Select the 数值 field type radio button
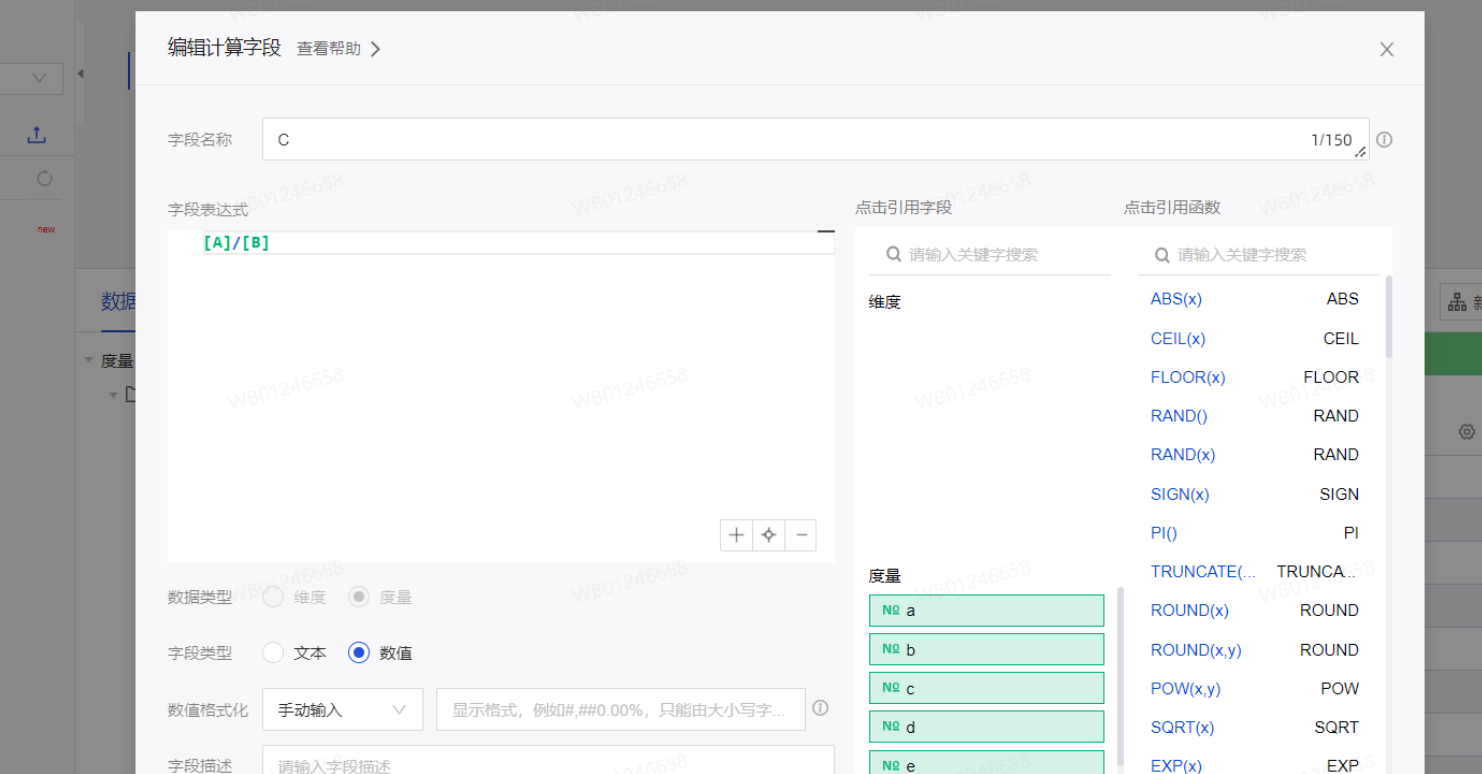The width and height of the screenshot is (1482, 774). click(x=359, y=653)
